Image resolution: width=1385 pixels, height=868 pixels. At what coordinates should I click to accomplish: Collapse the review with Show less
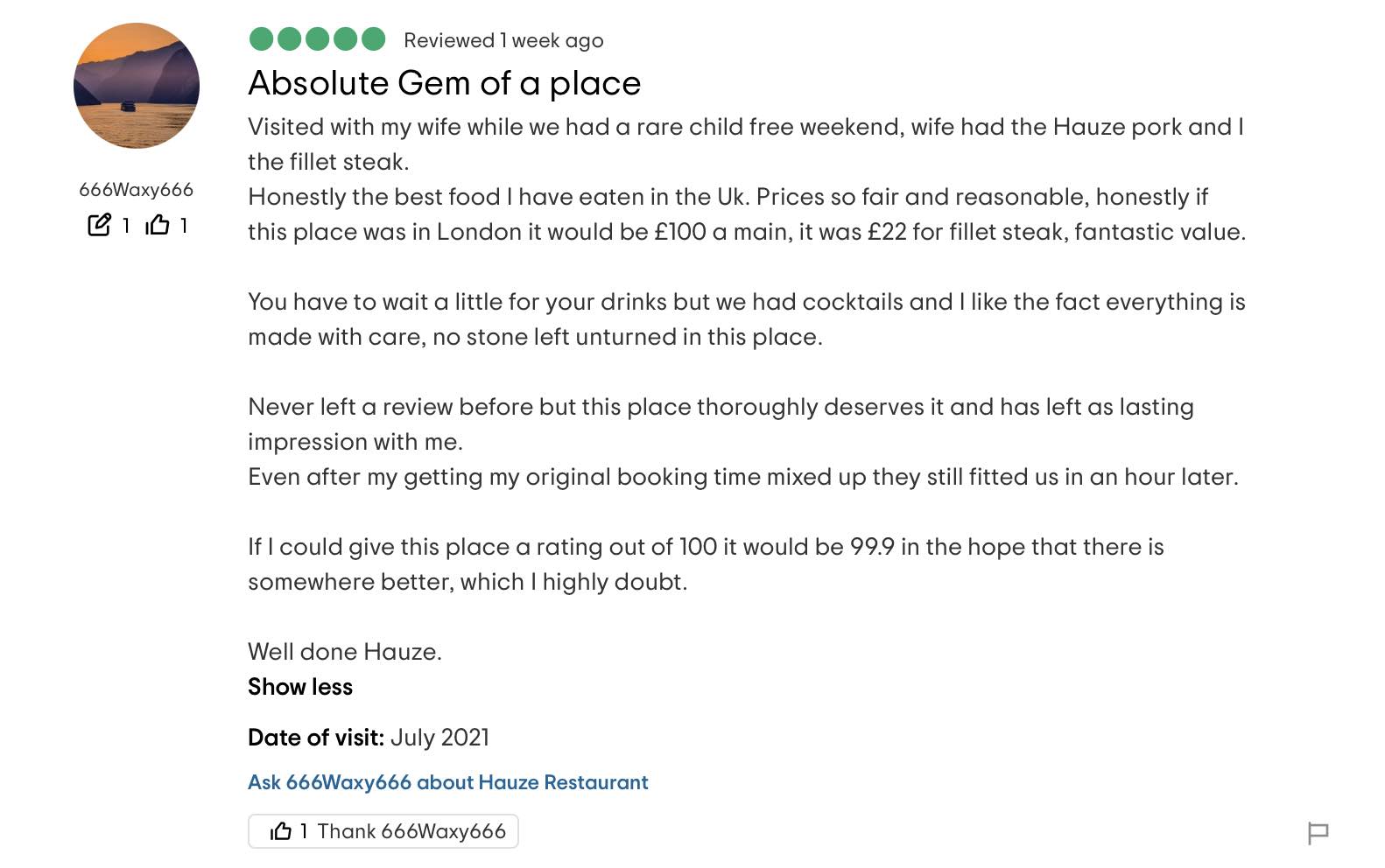point(300,687)
